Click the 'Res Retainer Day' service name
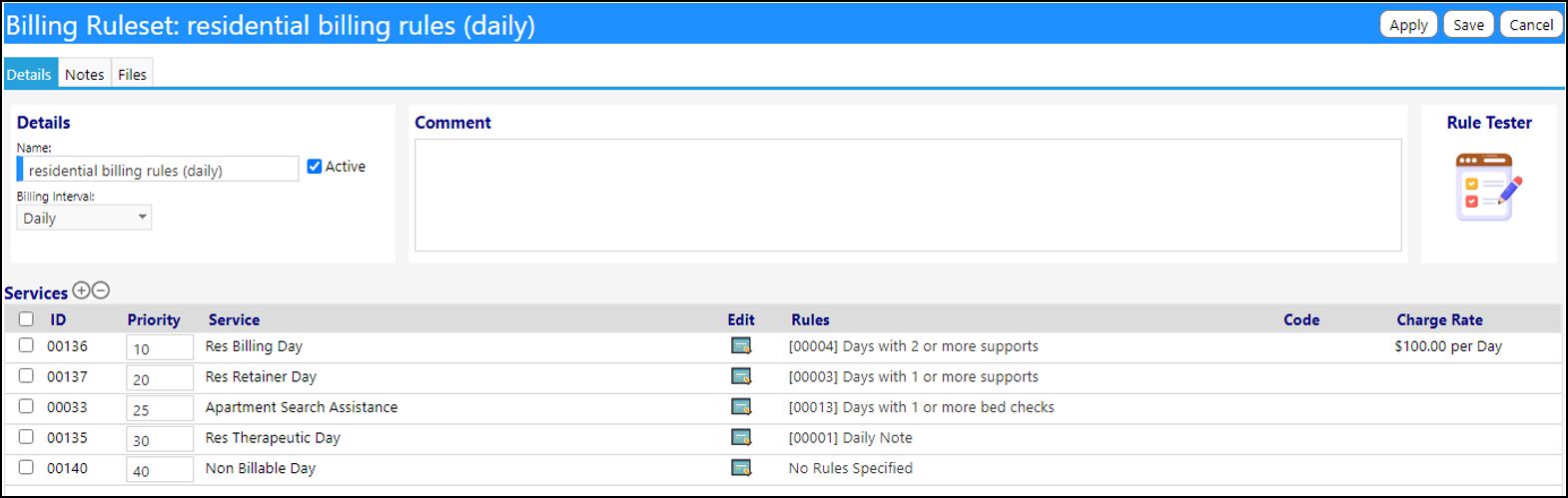This screenshot has height=498, width=1568. coord(261,376)
